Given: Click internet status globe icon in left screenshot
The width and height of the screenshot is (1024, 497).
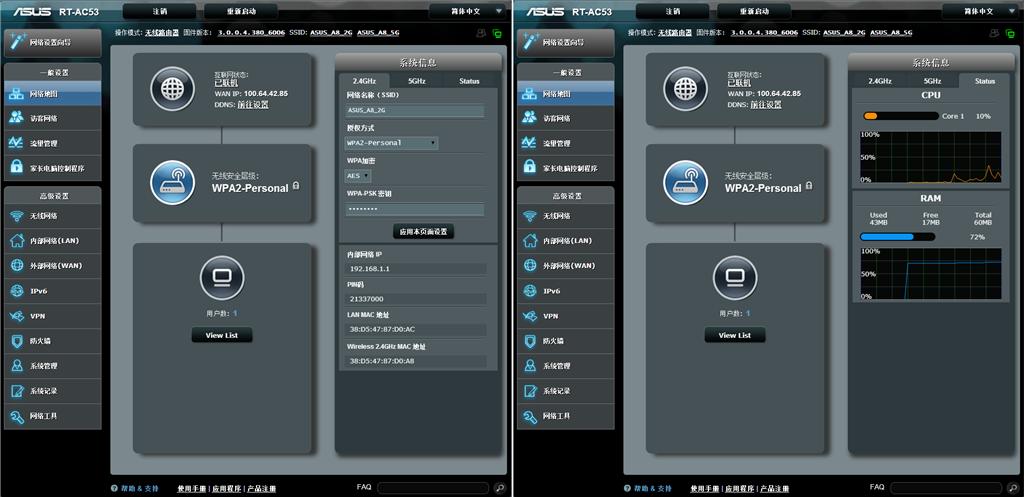Looking at the screenshot, I should coord(172,89).
